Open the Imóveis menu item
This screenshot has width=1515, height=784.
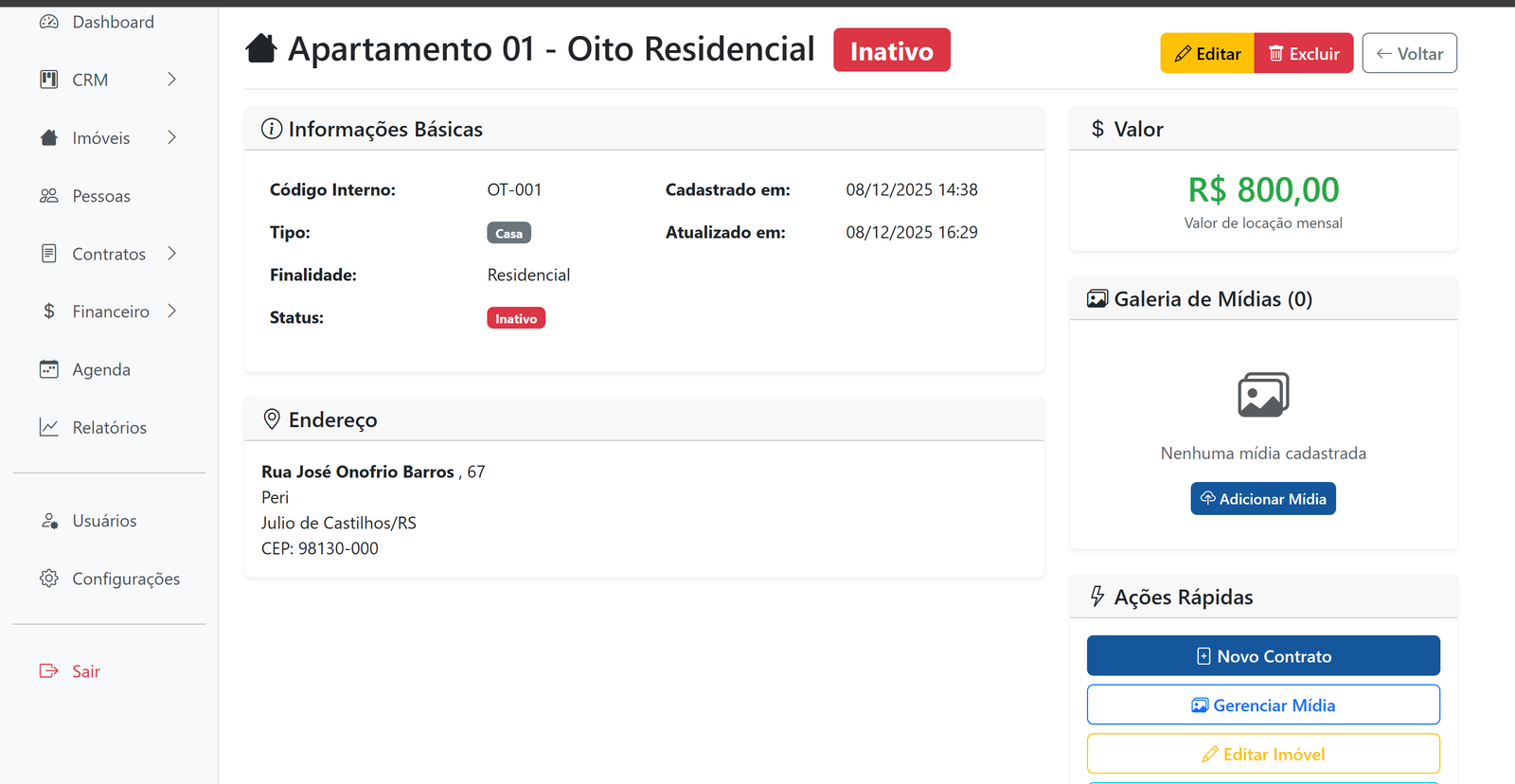pos(100,138)
